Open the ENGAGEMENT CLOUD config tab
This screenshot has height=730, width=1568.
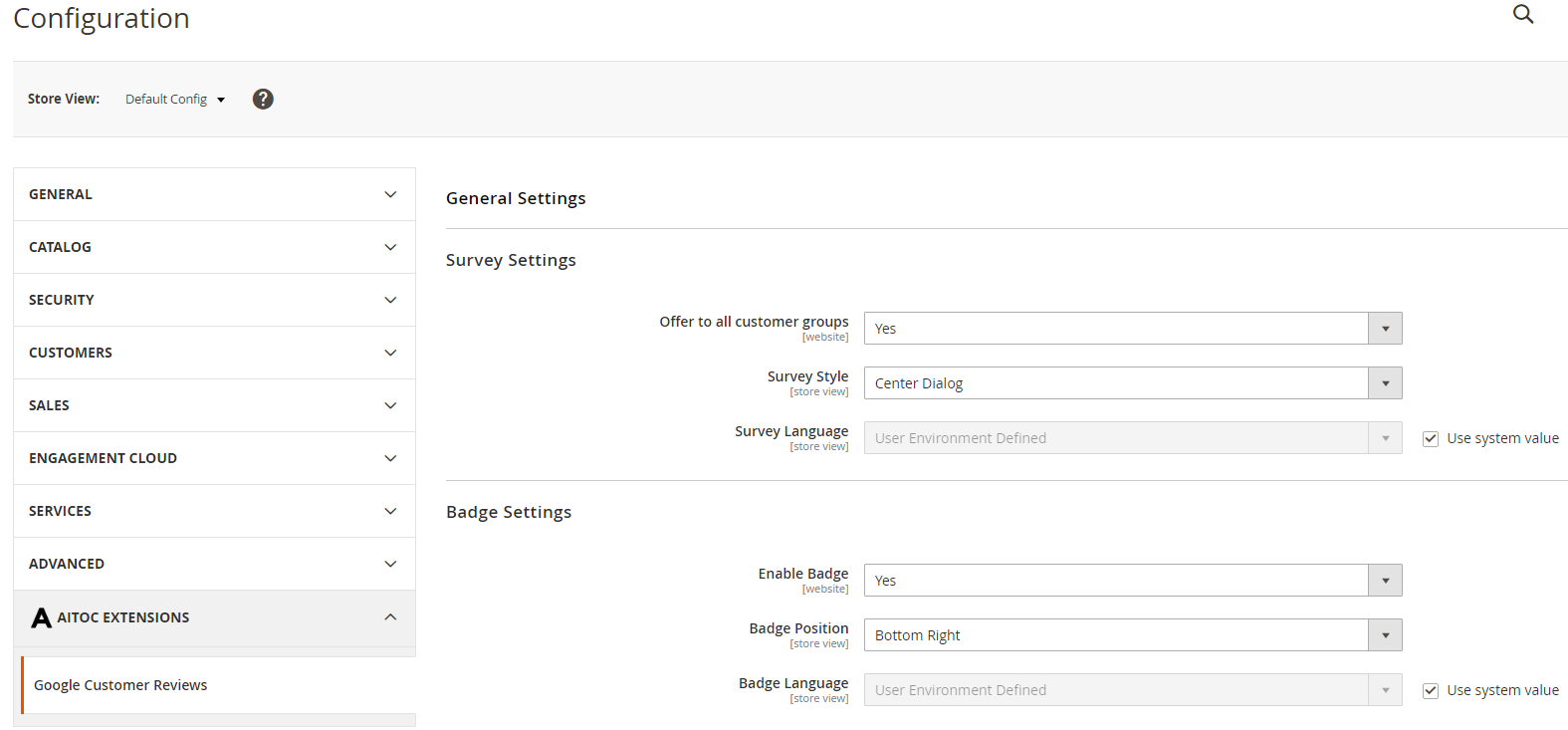[x=214, y=458]
